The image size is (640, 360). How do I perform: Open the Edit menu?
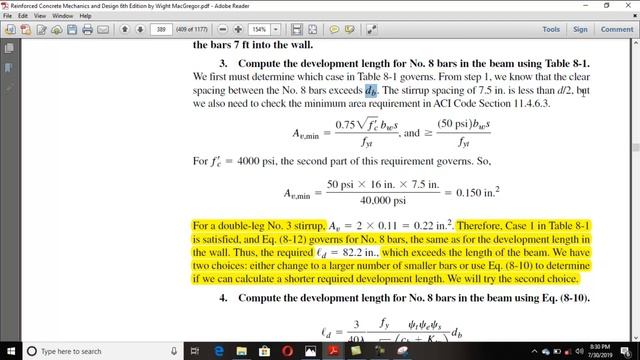click(x=23, y=16)
